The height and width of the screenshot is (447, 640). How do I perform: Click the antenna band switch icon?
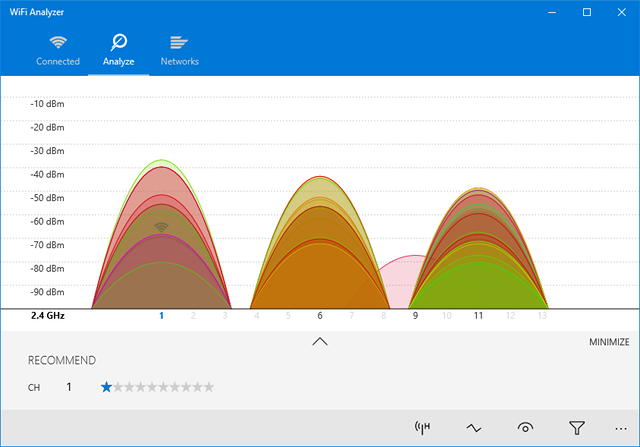pyautogui.click(x=422, y=428)
